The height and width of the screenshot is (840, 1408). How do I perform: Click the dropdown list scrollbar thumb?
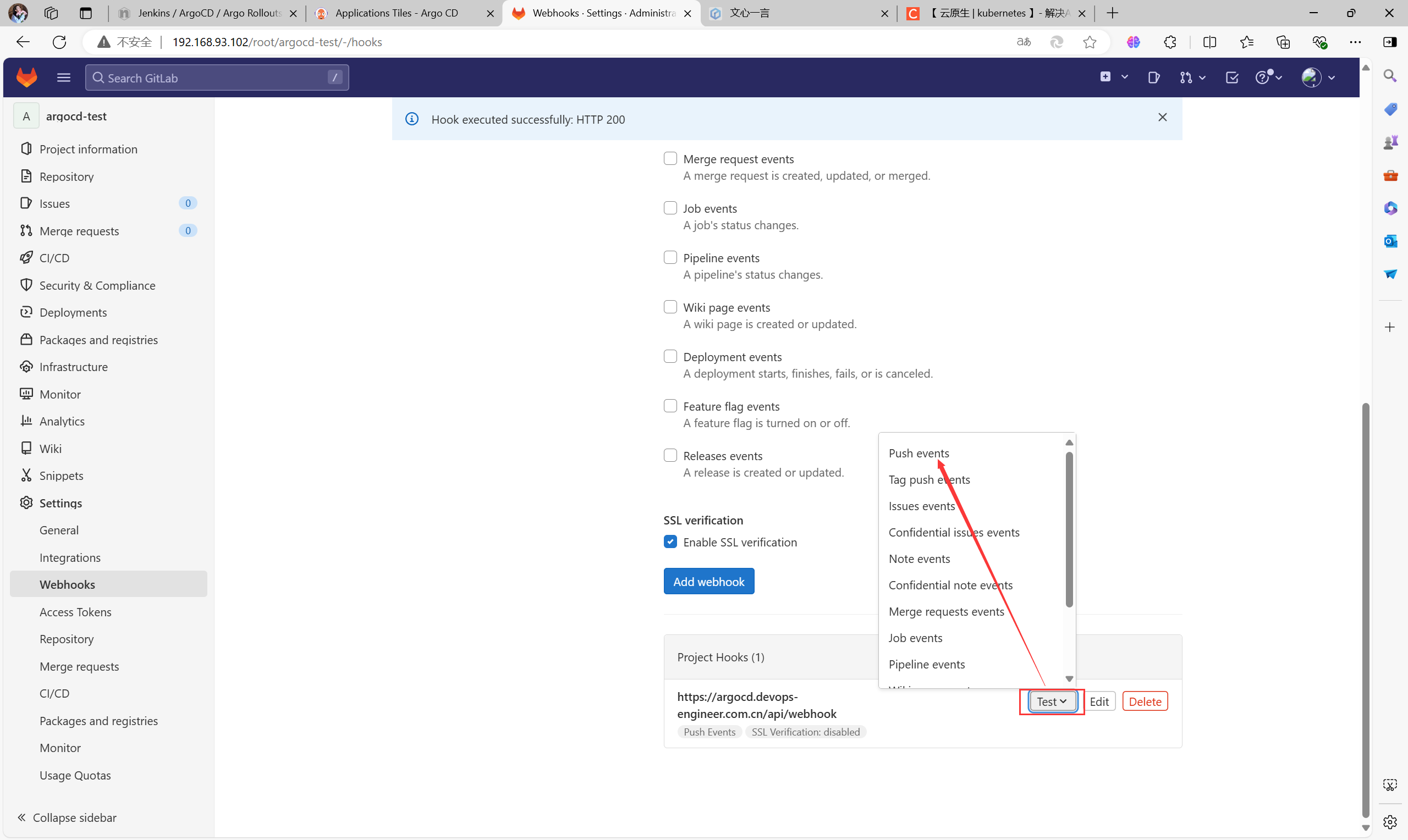point(1069,529)
